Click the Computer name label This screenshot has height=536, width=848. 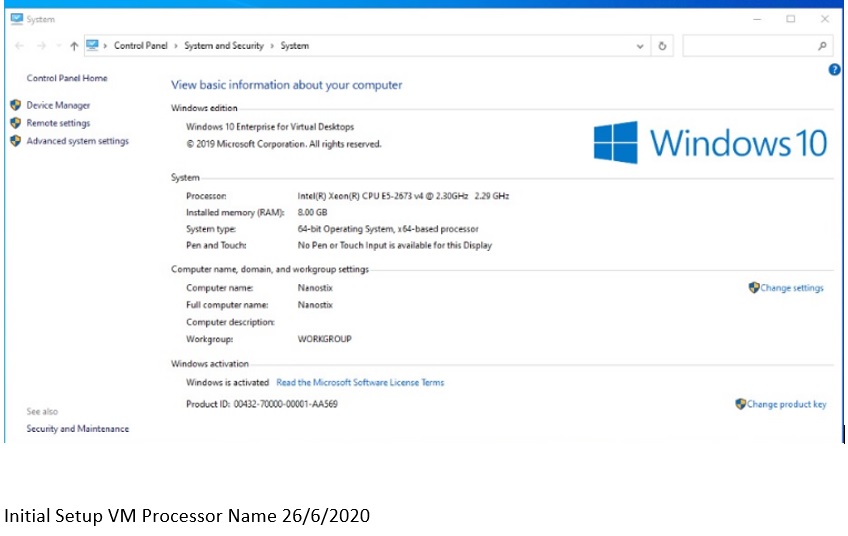point(220,288)
